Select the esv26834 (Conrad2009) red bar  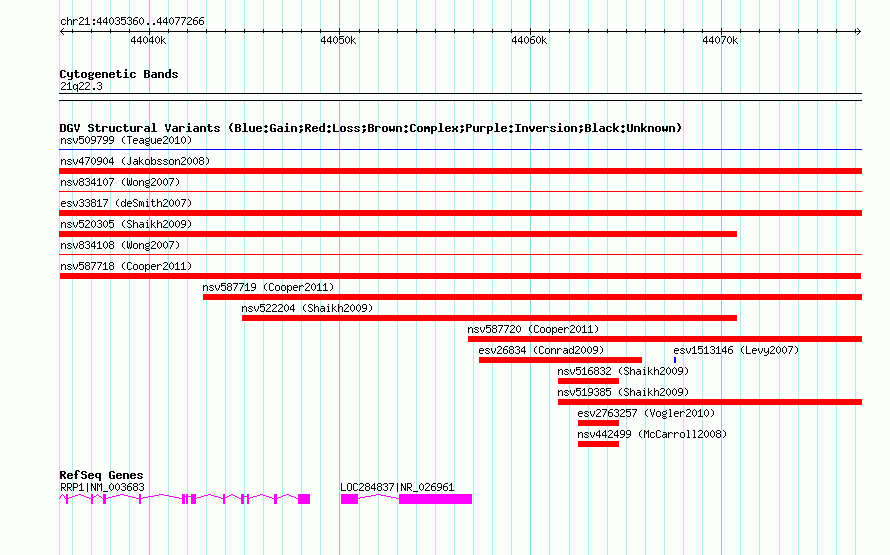point(560,360)
